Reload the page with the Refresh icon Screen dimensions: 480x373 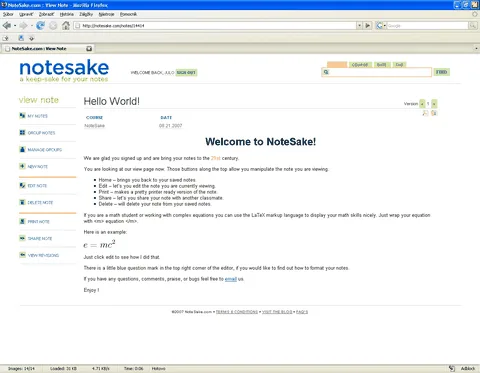click(40, 25)
